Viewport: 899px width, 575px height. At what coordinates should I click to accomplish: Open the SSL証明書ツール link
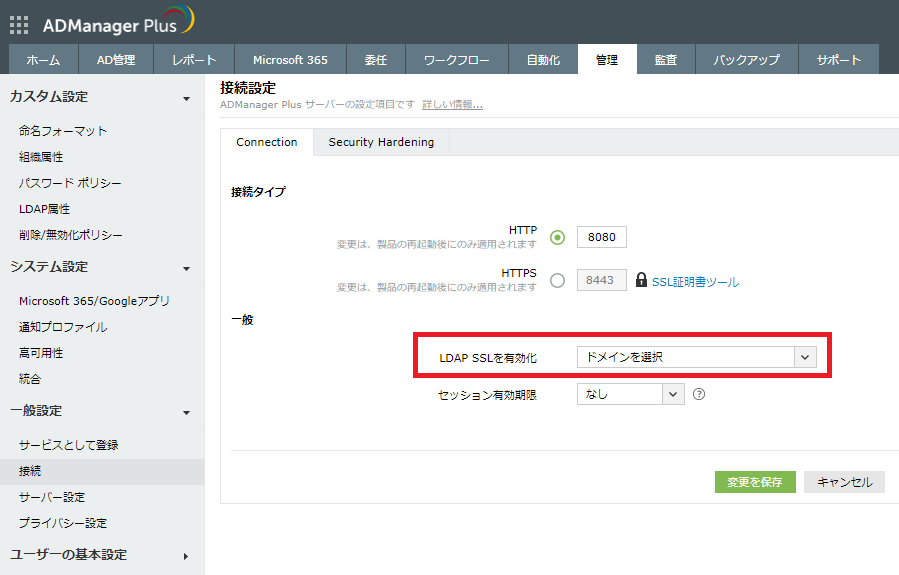695,282
